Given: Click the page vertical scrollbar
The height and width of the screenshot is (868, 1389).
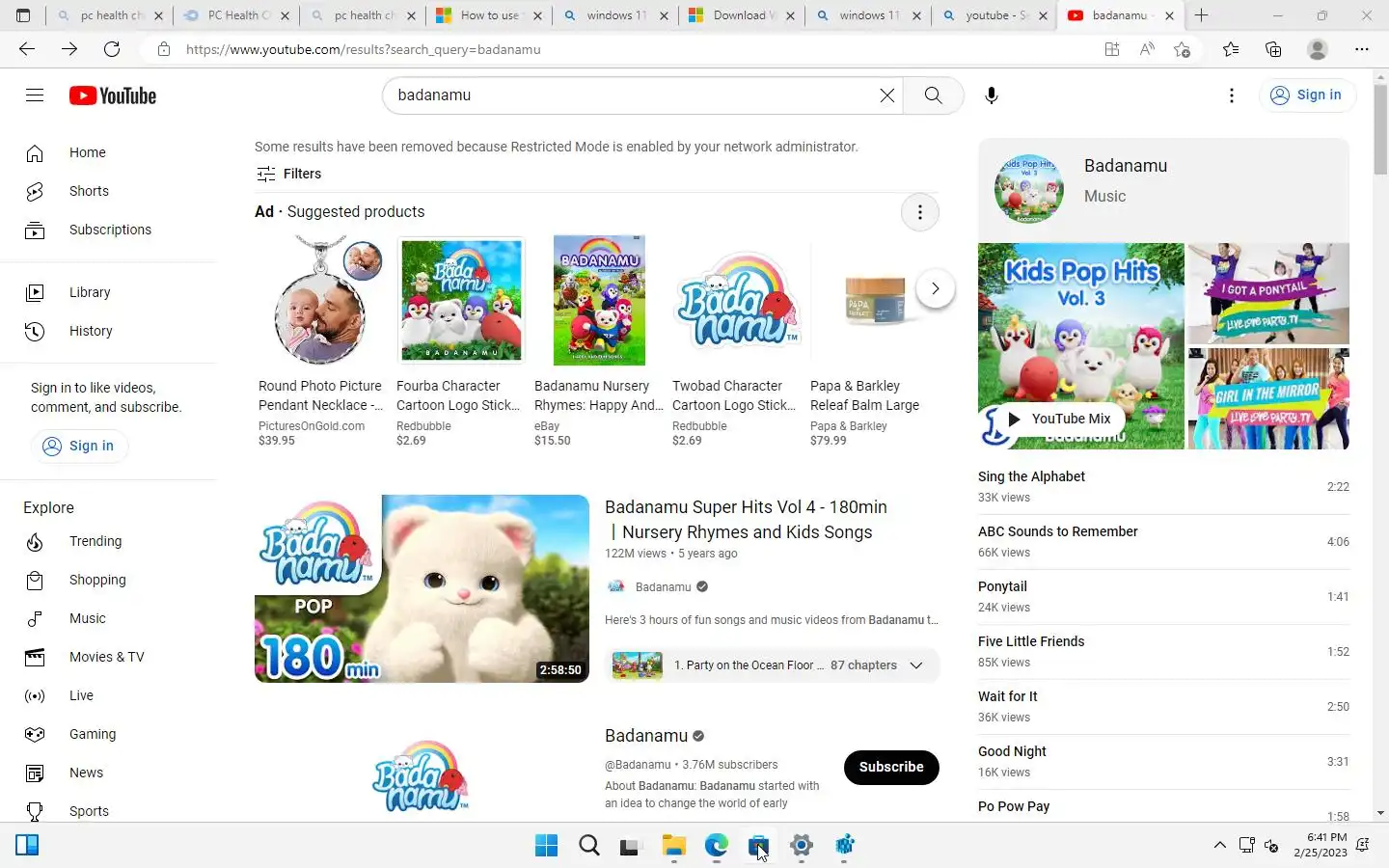Looking at the screenshot, I should [1380, 131].
